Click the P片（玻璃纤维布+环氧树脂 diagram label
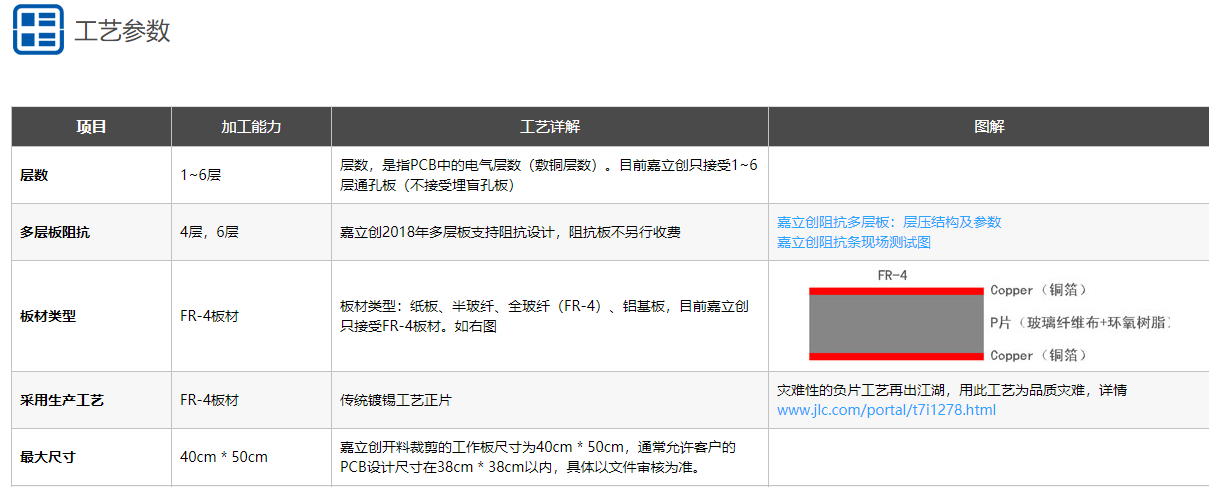This screenshot has width=1209, height=487. 1079,323
